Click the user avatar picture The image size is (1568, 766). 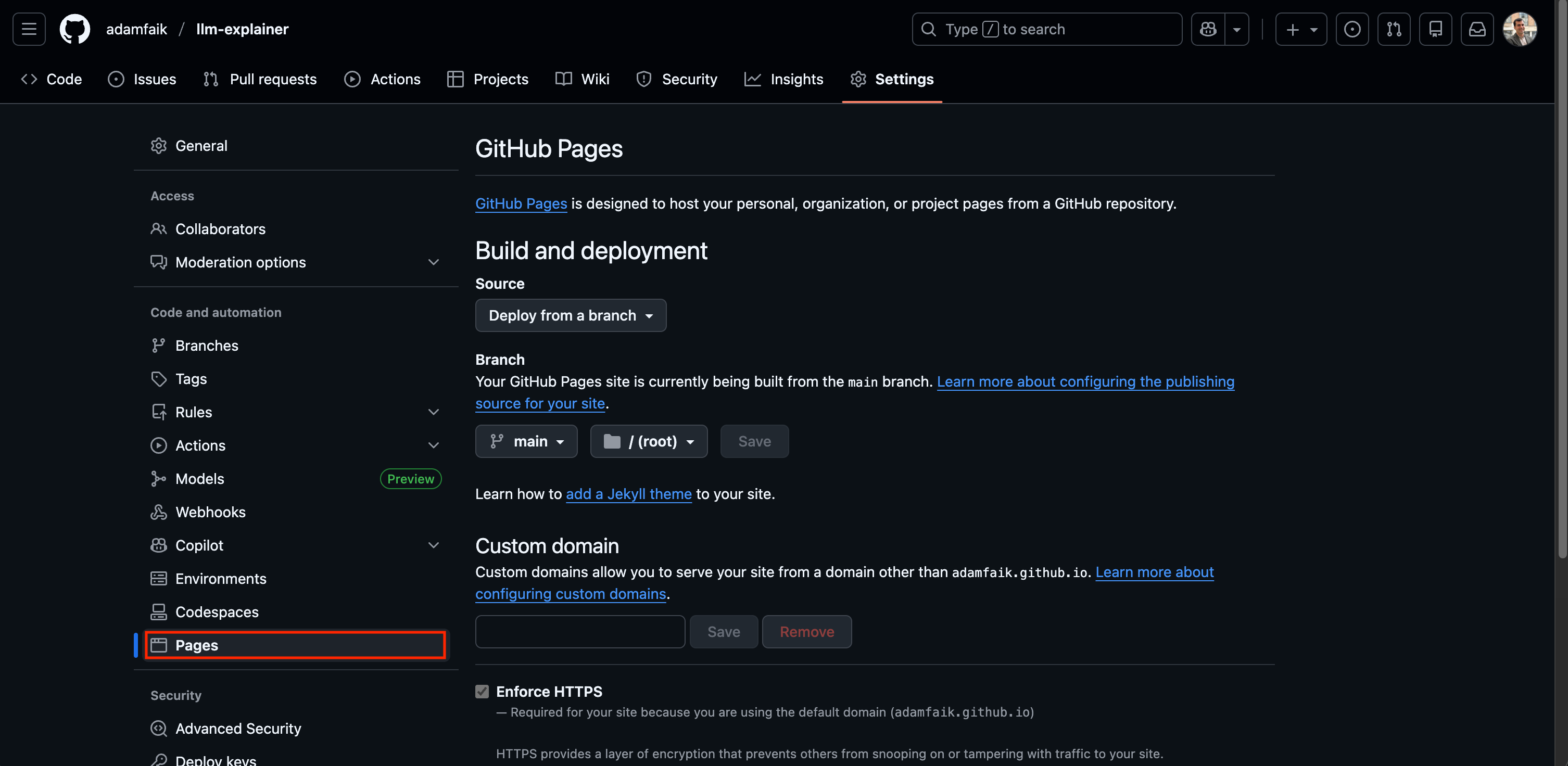tap(1519, 29)
